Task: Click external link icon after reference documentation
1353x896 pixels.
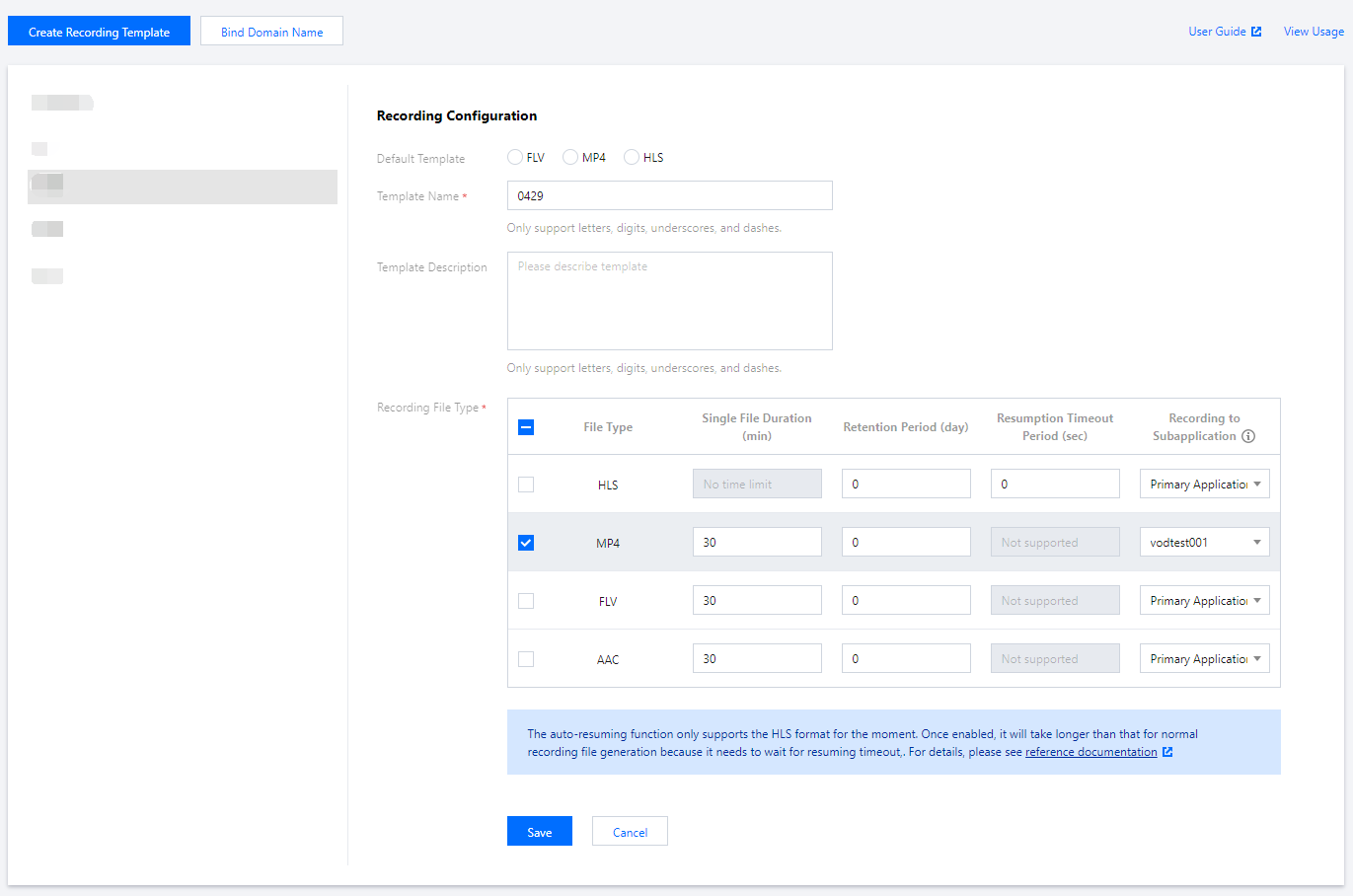Action: point(1167,752)
